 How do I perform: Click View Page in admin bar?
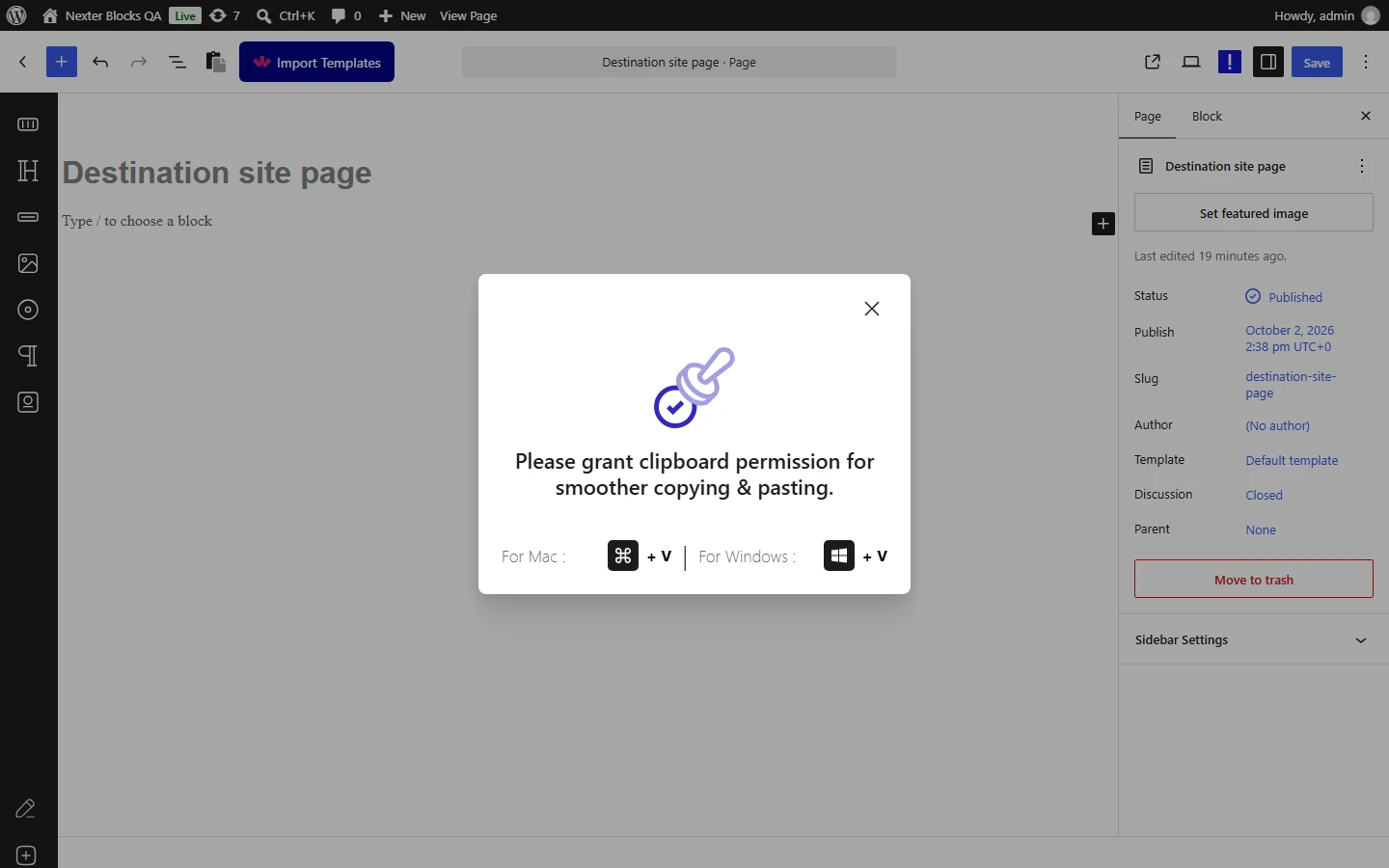pyautogui.click(x=469, y=15)
